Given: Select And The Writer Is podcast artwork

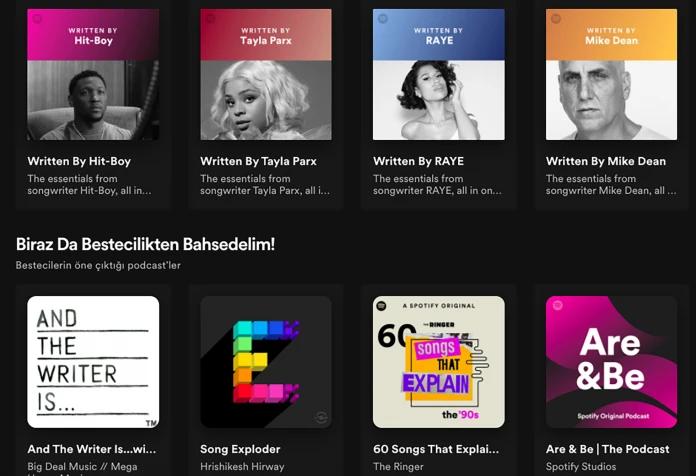Looking at the screenshot, I should pyautogui.click(x=93, y=362).
